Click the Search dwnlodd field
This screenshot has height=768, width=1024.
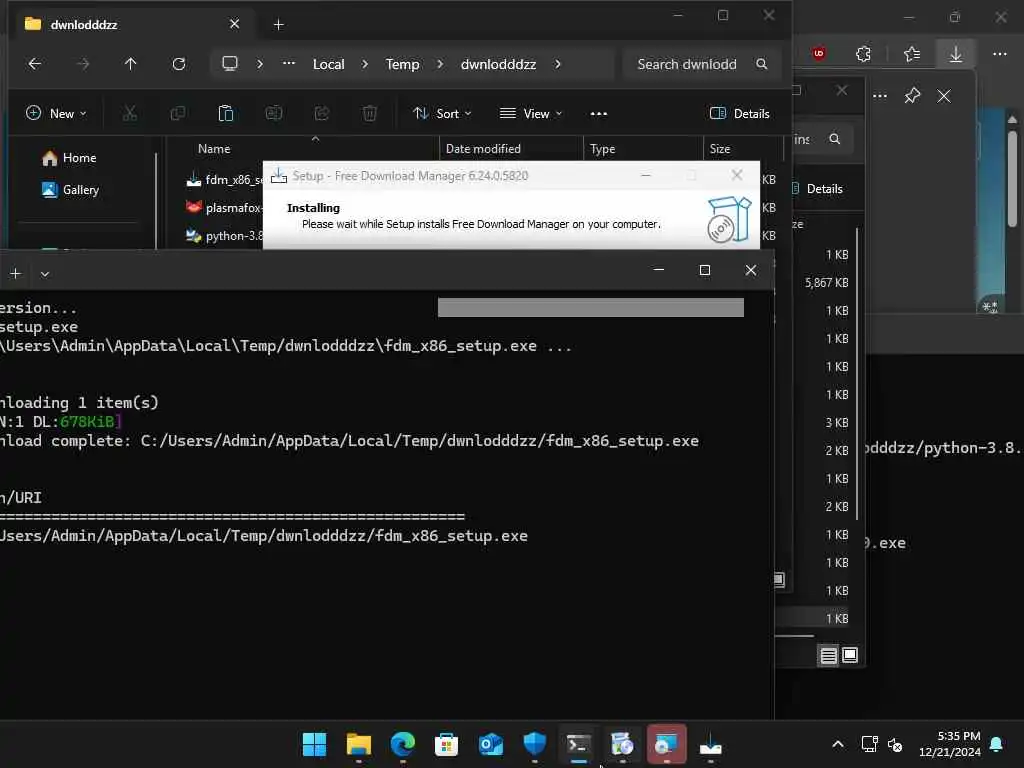(x=701, y=64)
